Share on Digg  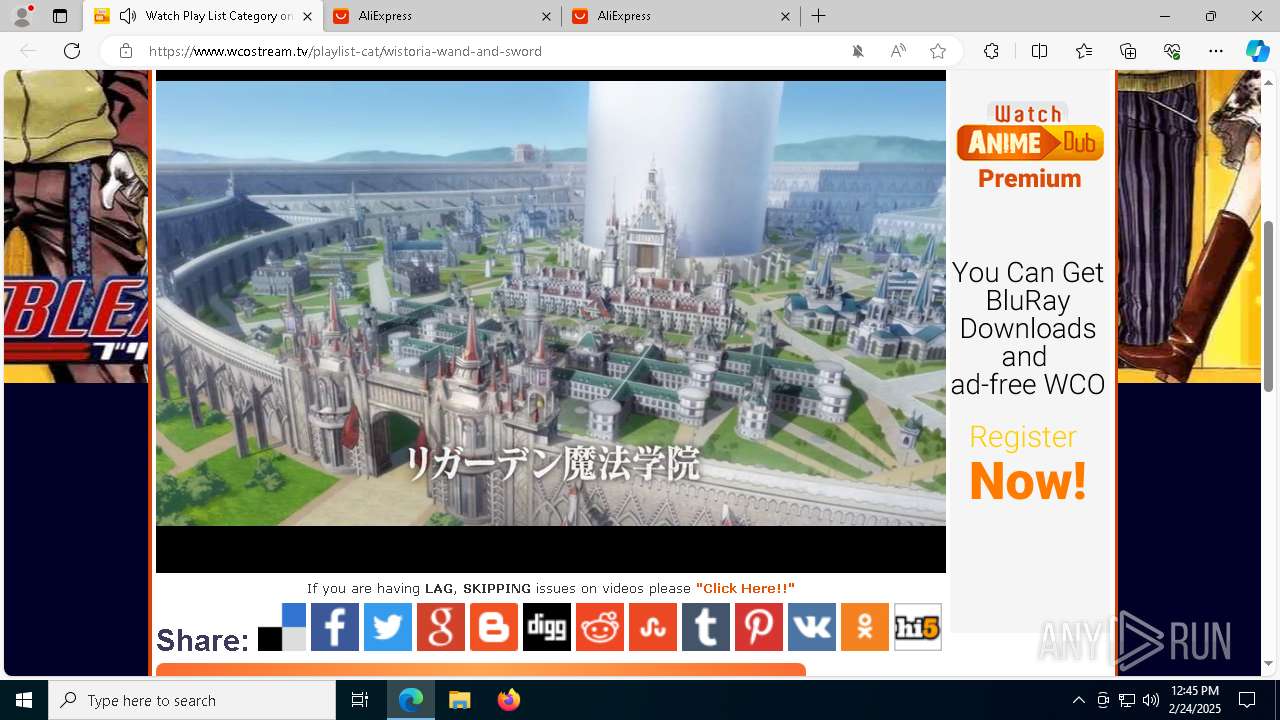547,627
